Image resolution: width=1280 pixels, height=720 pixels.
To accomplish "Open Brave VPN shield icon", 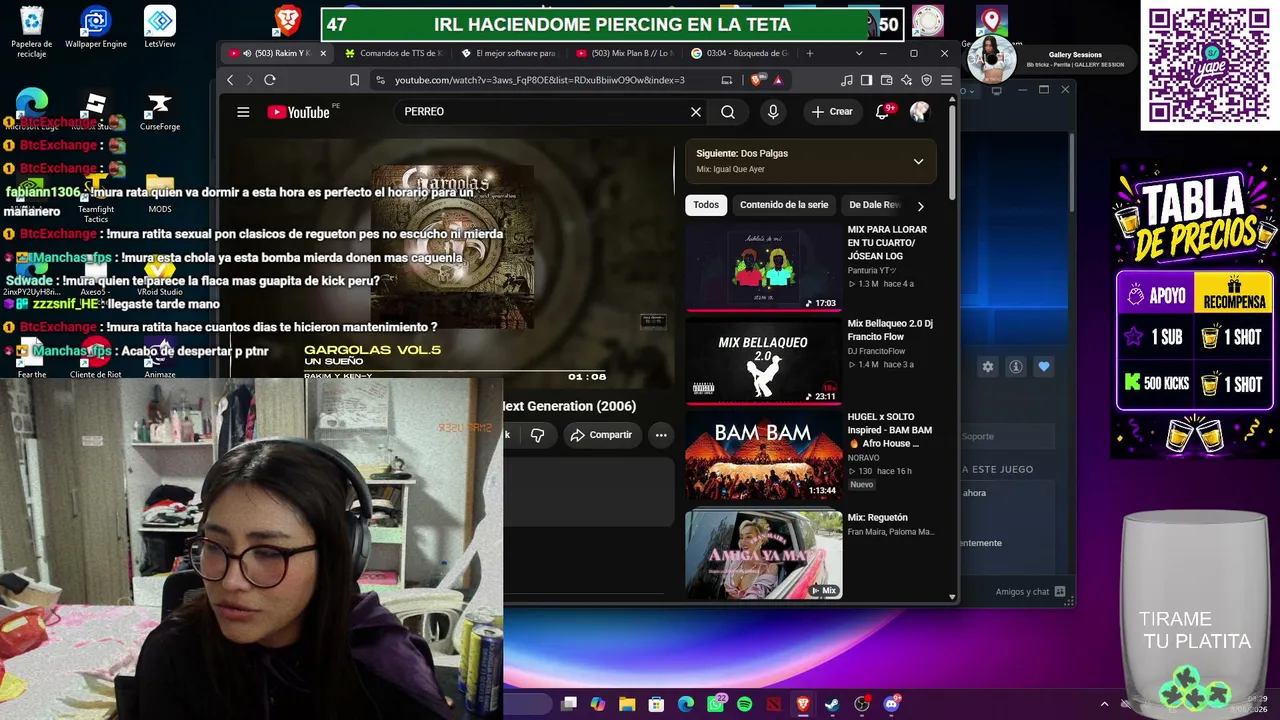I will pyautogui.click(x=926, y=80).
